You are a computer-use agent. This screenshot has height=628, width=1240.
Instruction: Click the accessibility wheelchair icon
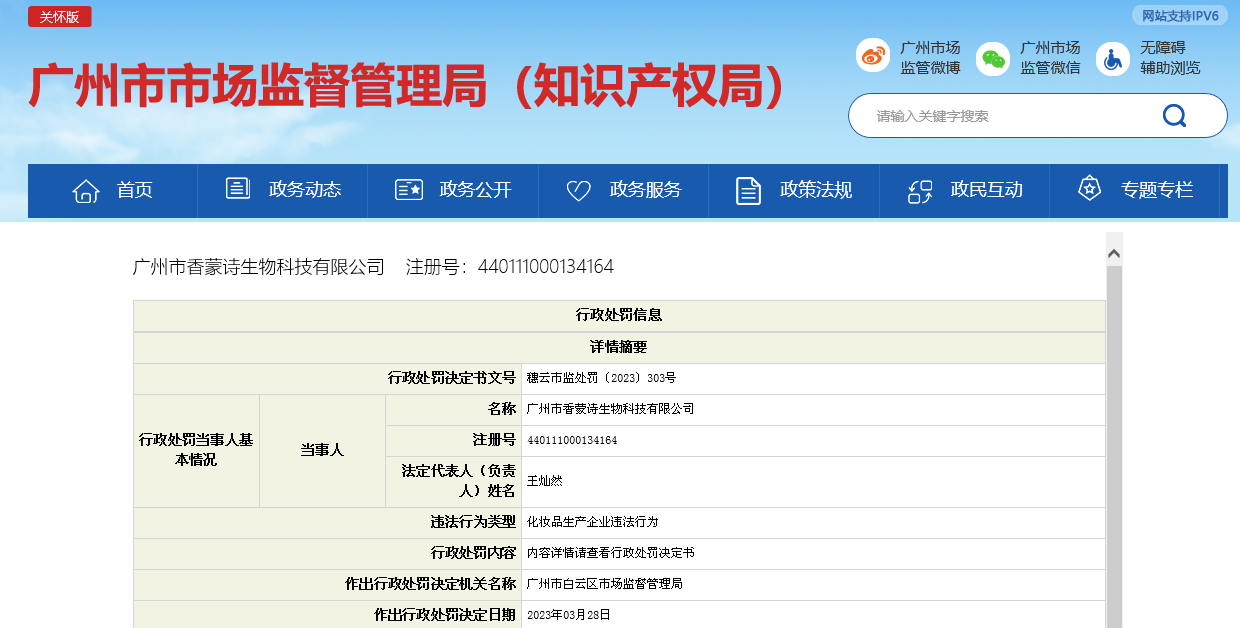pyautogui.click(x=1113, y=58)
